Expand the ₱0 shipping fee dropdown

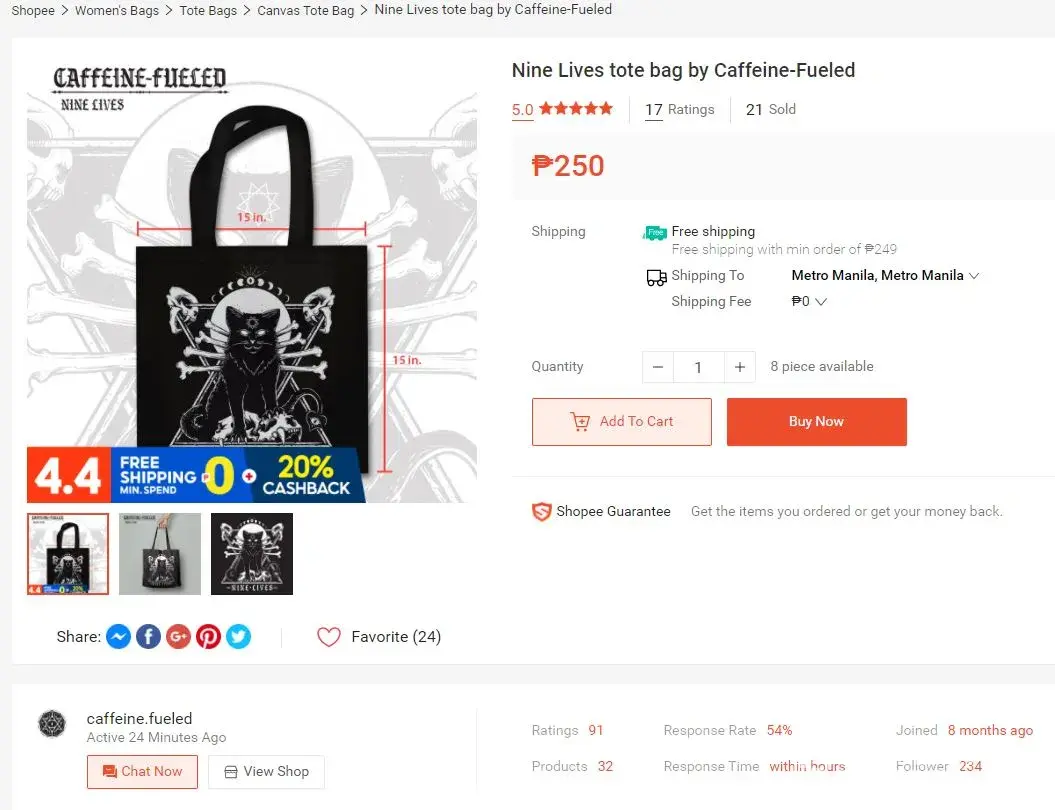pyautogui.click(x=821, y=302)
